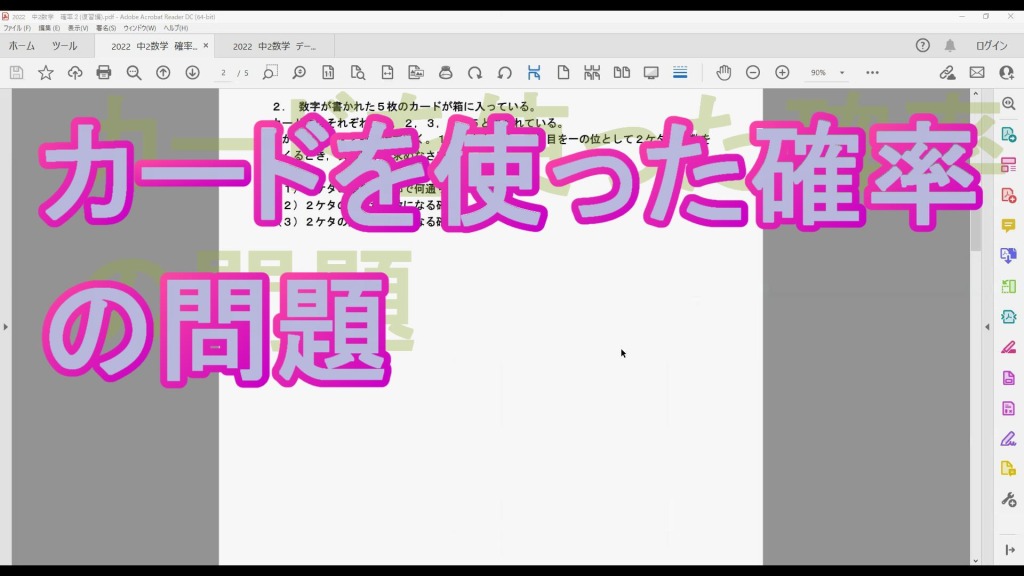The height and width of the screenshot is (576, 1024).
Task: Send the file by email icon
Action: (x=977, y=73)
